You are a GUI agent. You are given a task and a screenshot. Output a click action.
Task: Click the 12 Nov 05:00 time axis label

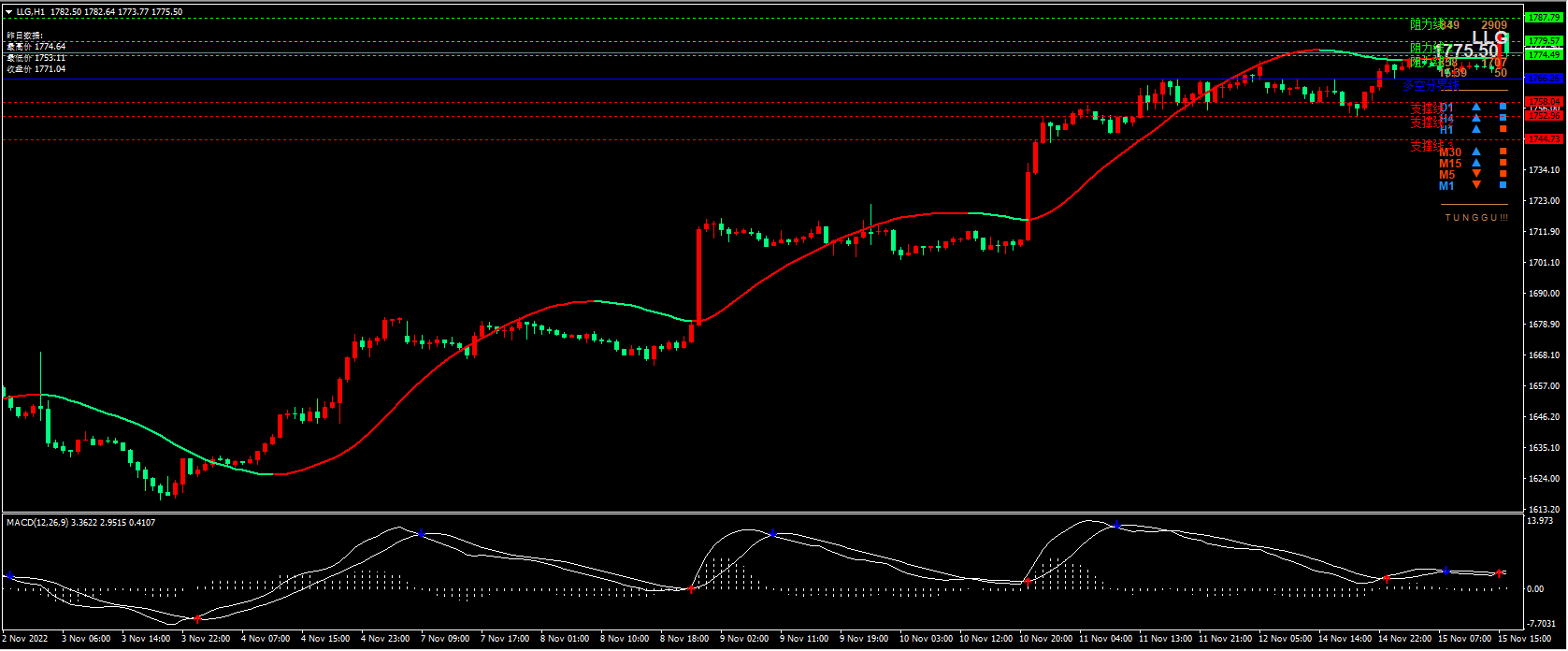tap(1286, 639)
